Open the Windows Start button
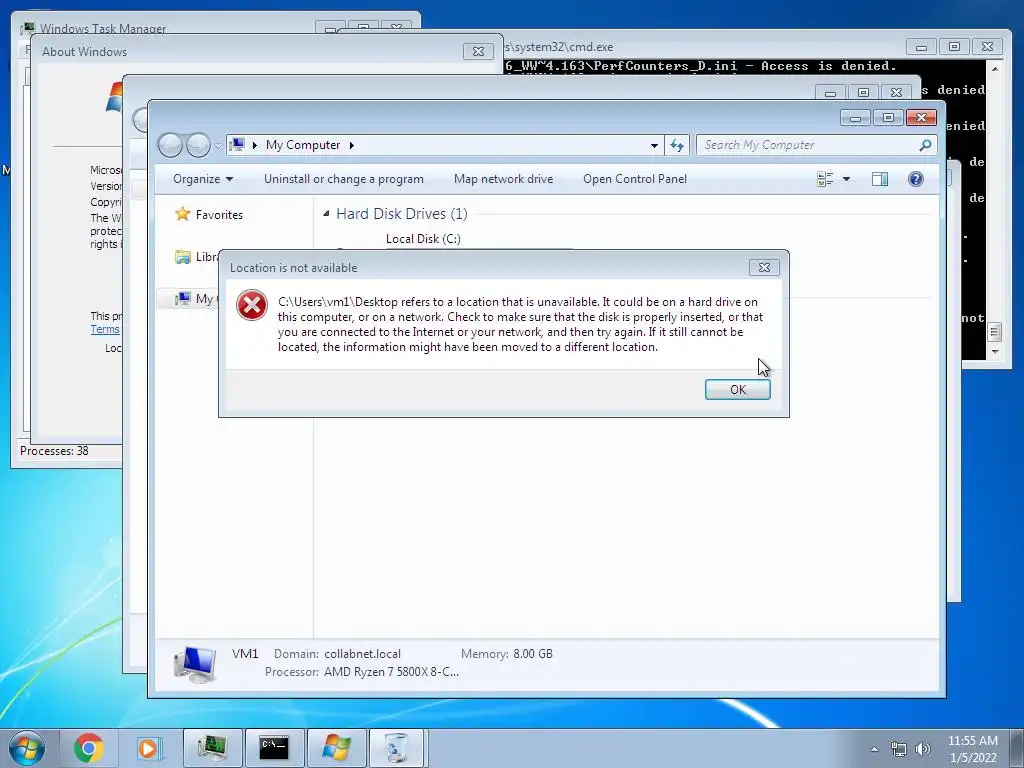Screen dimensions: 1024x768 point(27,748)
